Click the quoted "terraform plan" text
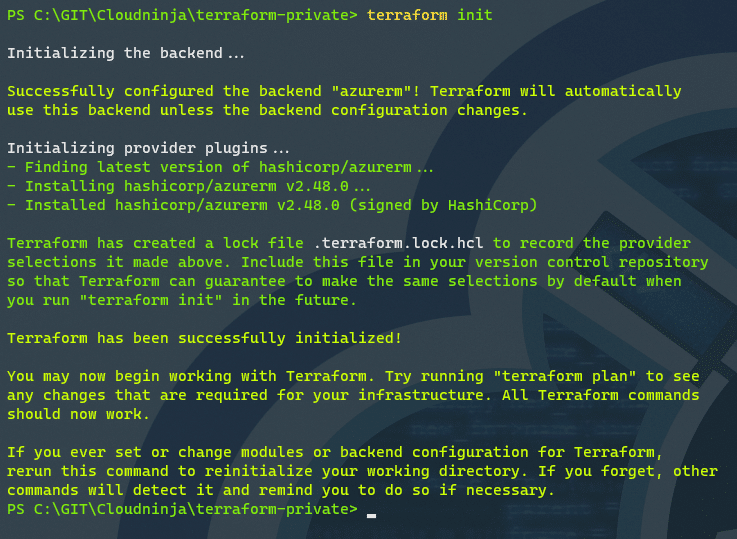The width and height of the screenshot is (737, 539). click(x=565, y=376)
